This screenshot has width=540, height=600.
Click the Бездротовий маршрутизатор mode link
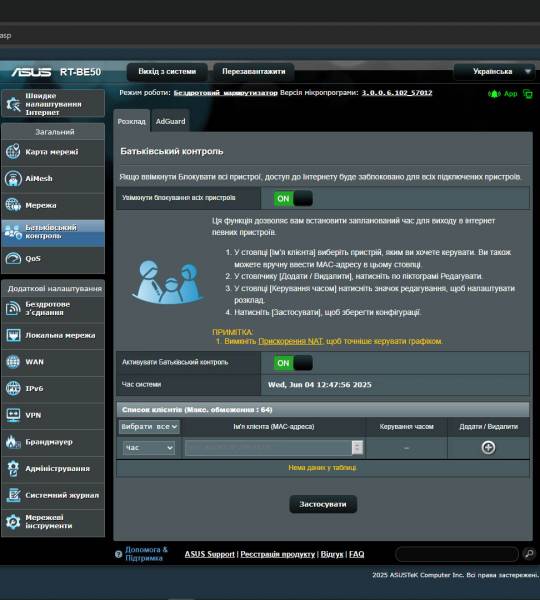225,93
